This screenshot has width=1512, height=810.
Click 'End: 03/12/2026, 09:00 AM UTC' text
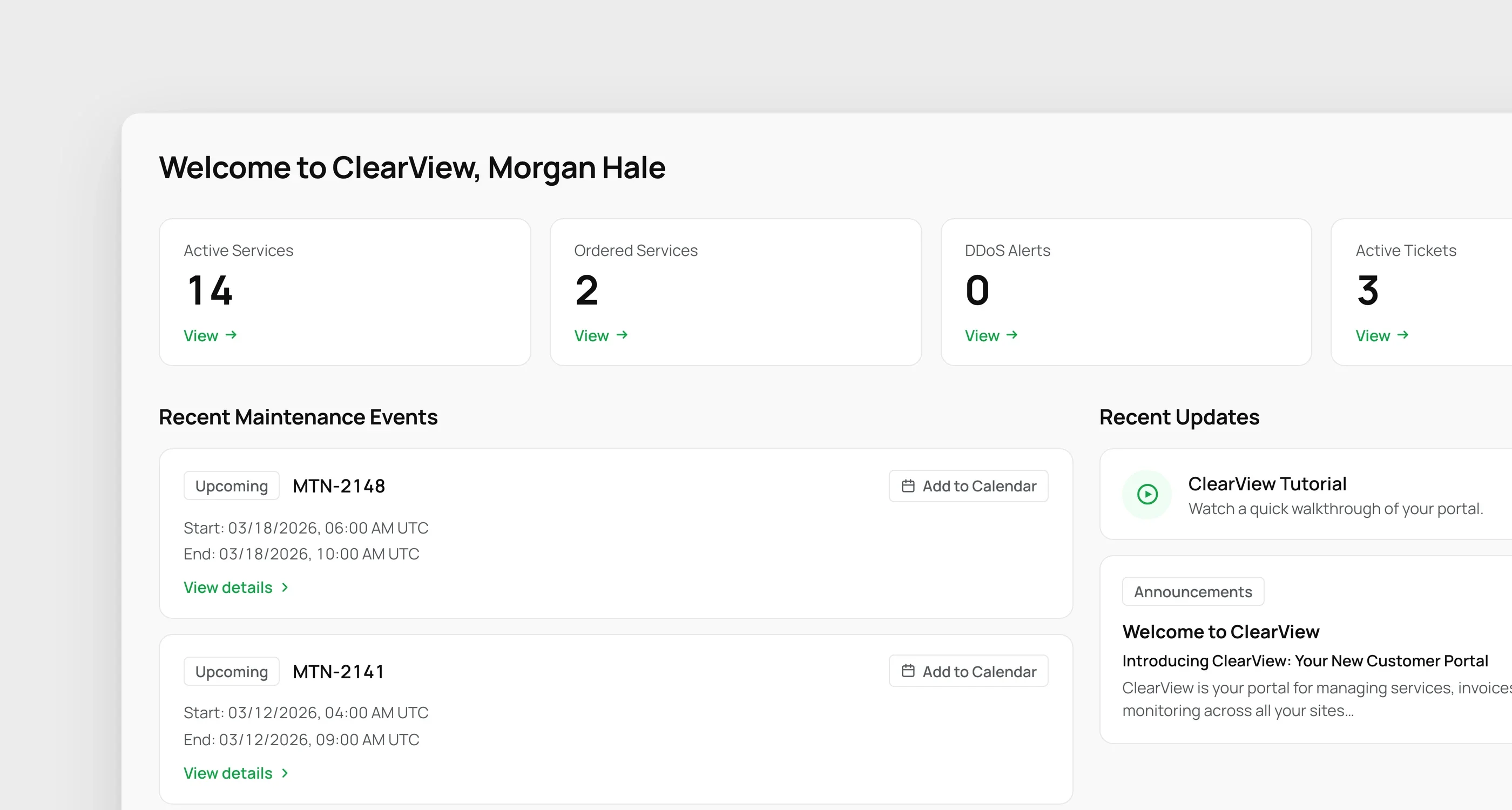tap(301, 740)
